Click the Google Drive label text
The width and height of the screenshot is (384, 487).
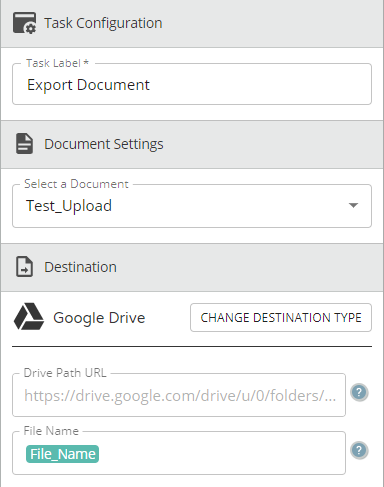(99, 318)
